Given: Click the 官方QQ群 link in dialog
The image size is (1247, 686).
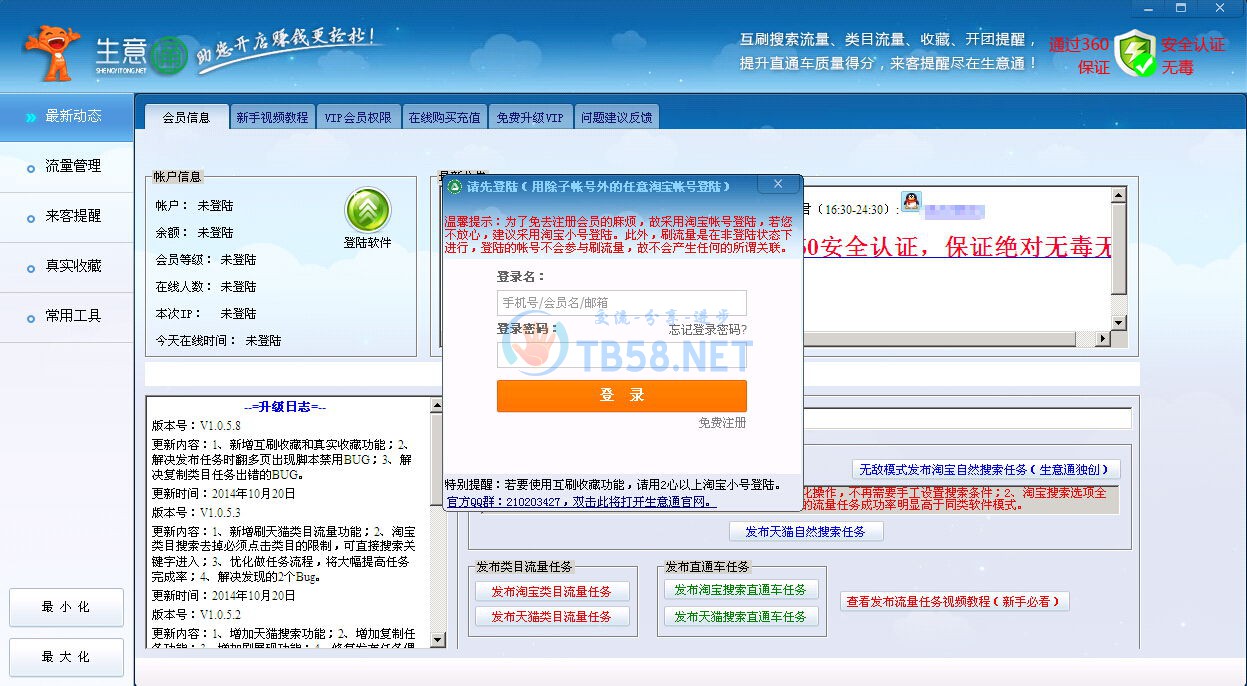Looking at the screenshot, I should [x=581, y=502].
